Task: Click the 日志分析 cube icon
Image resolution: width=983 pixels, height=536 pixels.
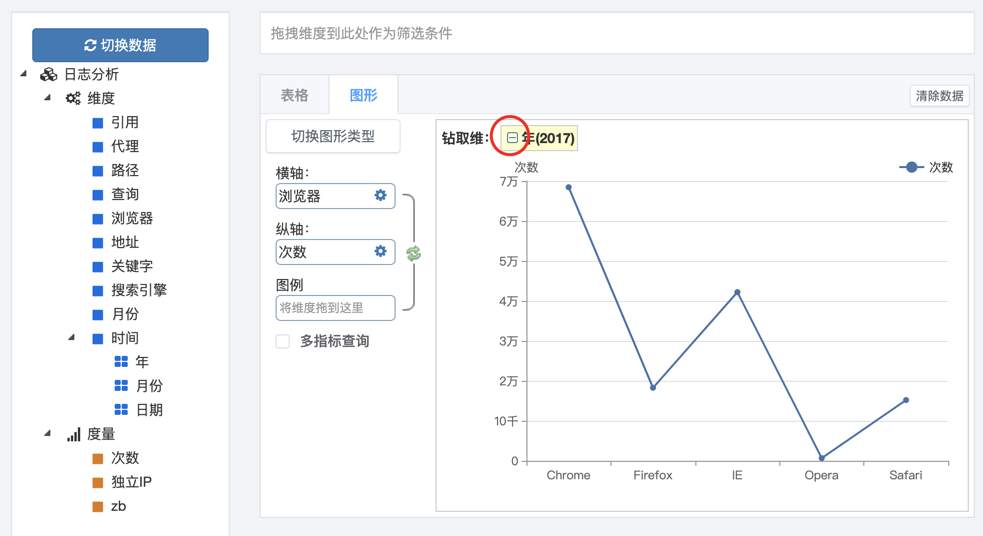Action: tap(49, 75)
